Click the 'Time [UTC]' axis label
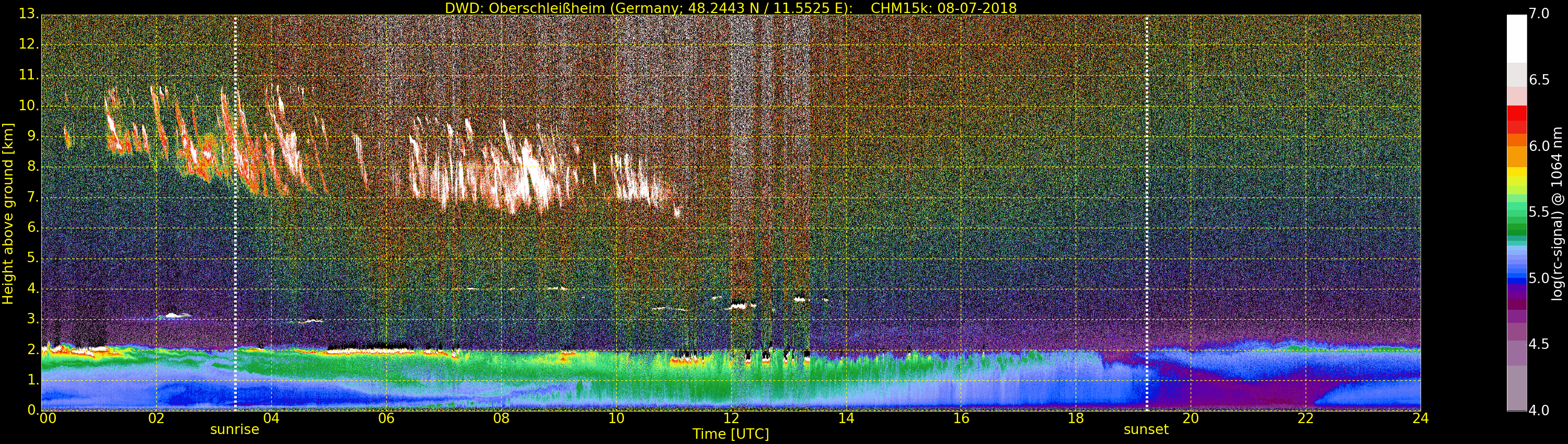Image resolution: width=1568 pixels, height=444 pixels. click(x=731, y=434)
